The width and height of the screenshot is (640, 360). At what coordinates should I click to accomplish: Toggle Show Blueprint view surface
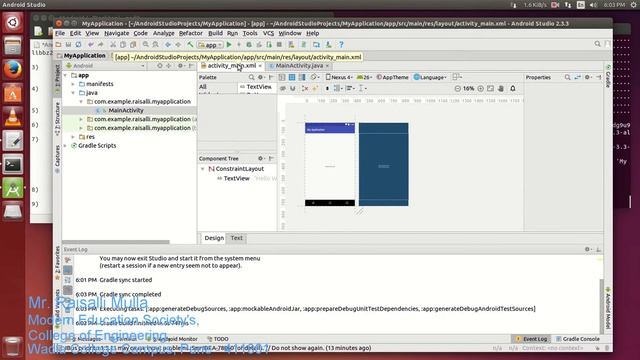[x=292, y=77]
